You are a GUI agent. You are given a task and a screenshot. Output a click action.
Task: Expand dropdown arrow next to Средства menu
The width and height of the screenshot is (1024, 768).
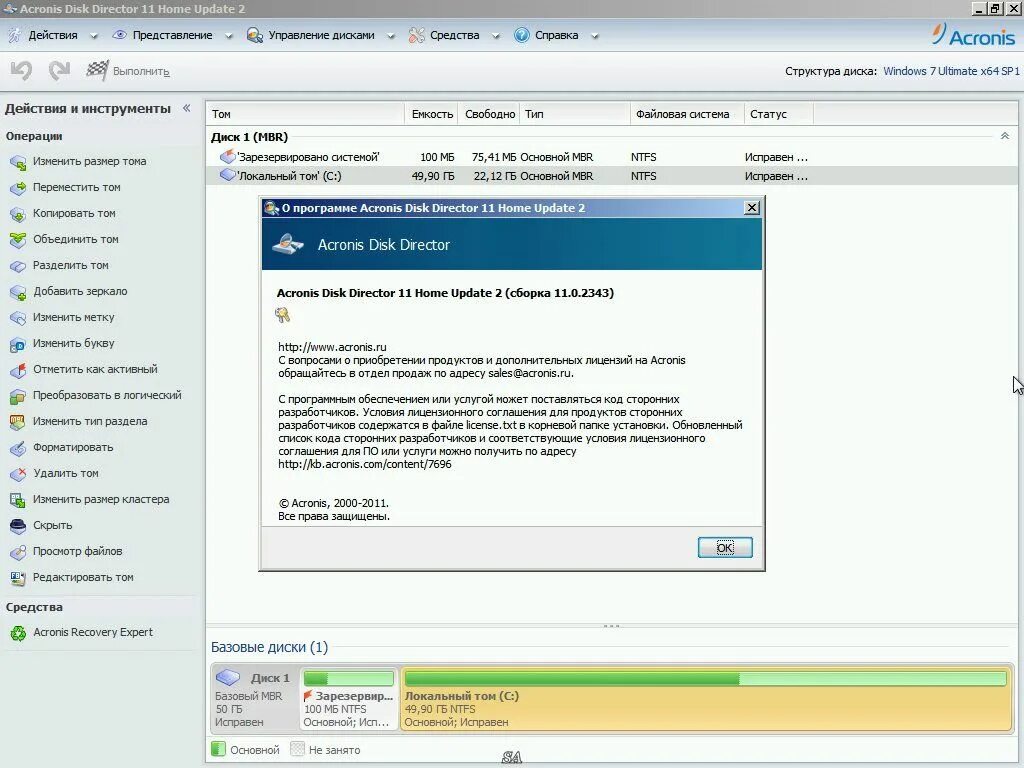(496, 37)
